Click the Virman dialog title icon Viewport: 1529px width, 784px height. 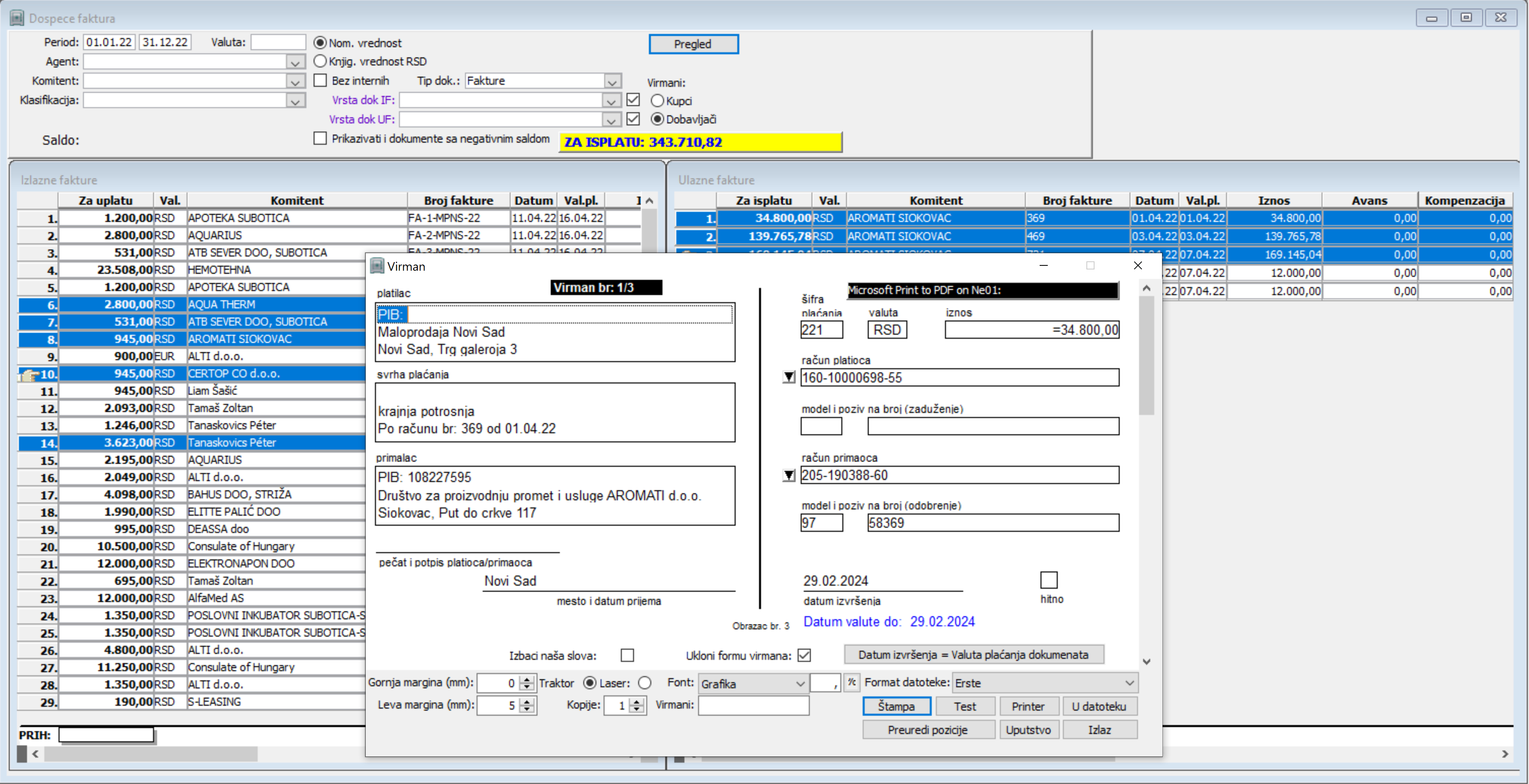coord(377,266)
